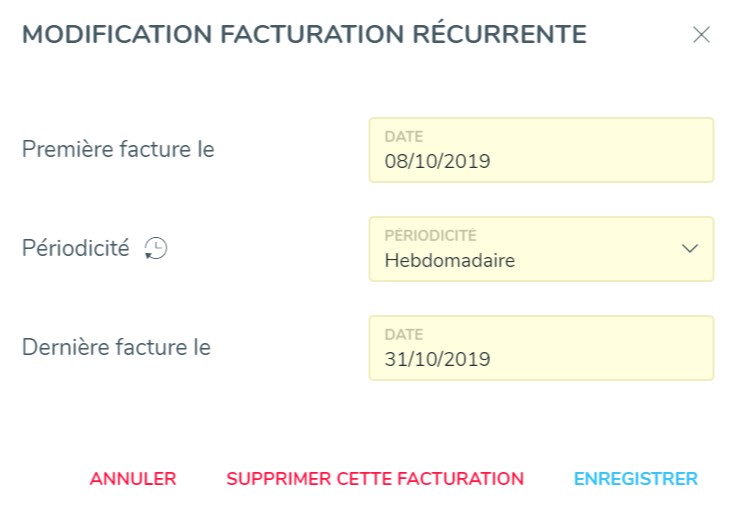Expand the Périodicité dropdown chevron arrow
This screenshot has height=521, width=740.
[690, 248]
